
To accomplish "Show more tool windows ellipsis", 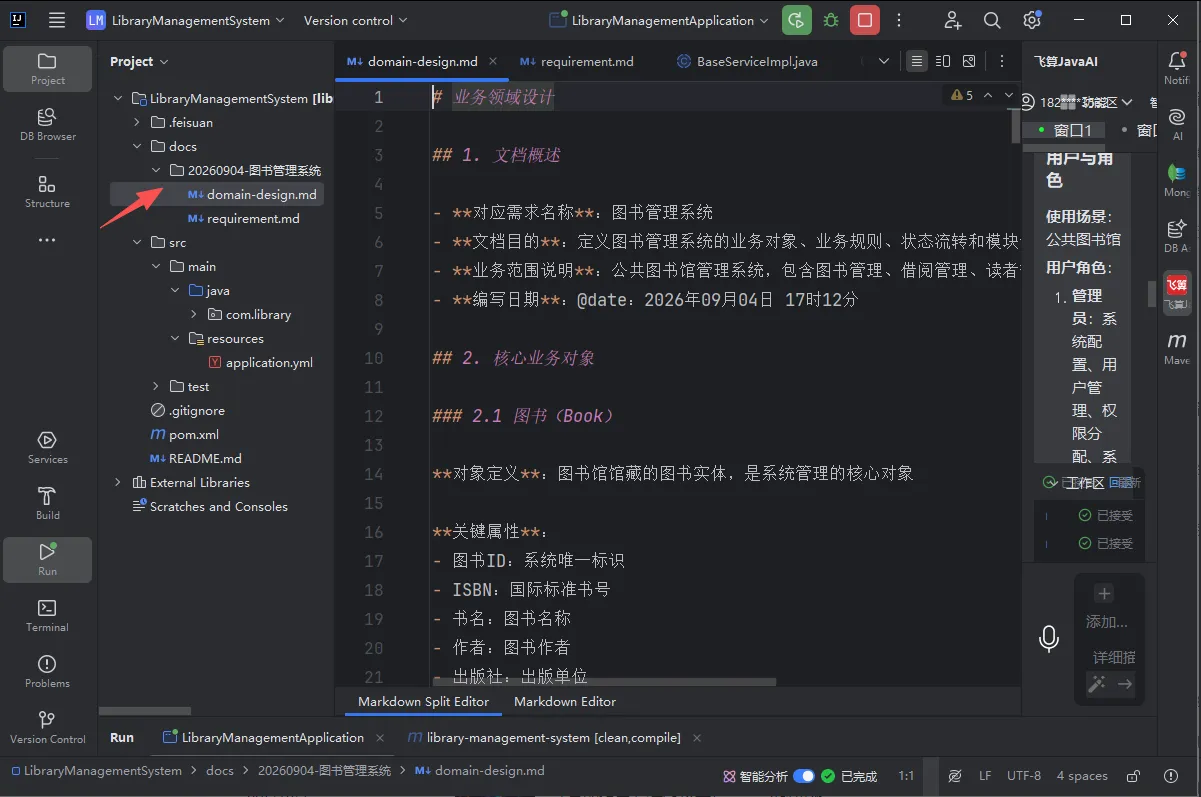I will 47,240.
